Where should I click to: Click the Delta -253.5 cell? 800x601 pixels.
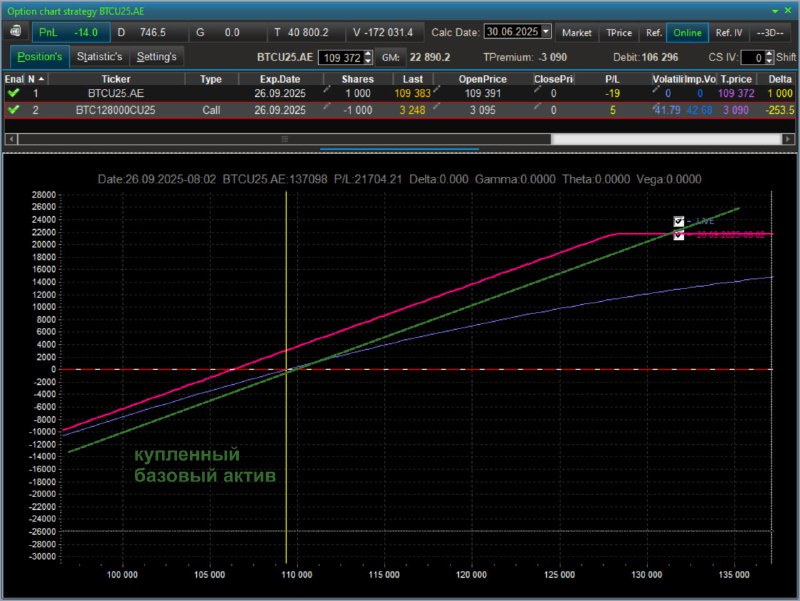pos(780,110)
